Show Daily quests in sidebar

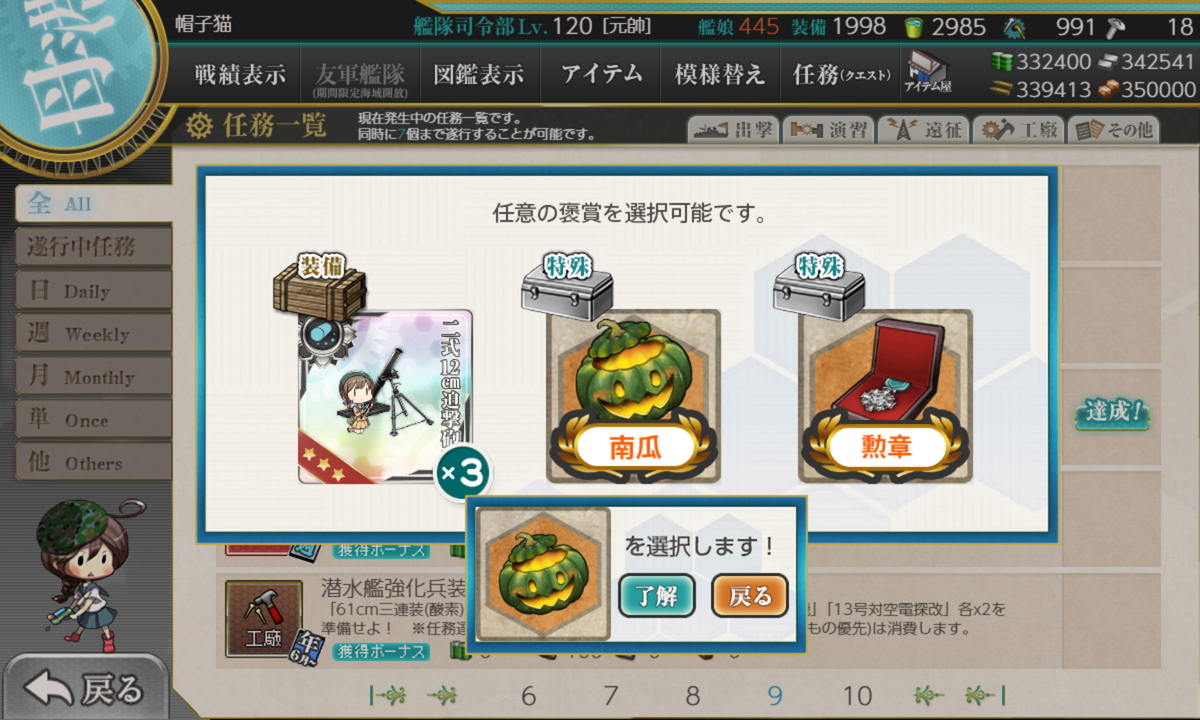point(93,290)
